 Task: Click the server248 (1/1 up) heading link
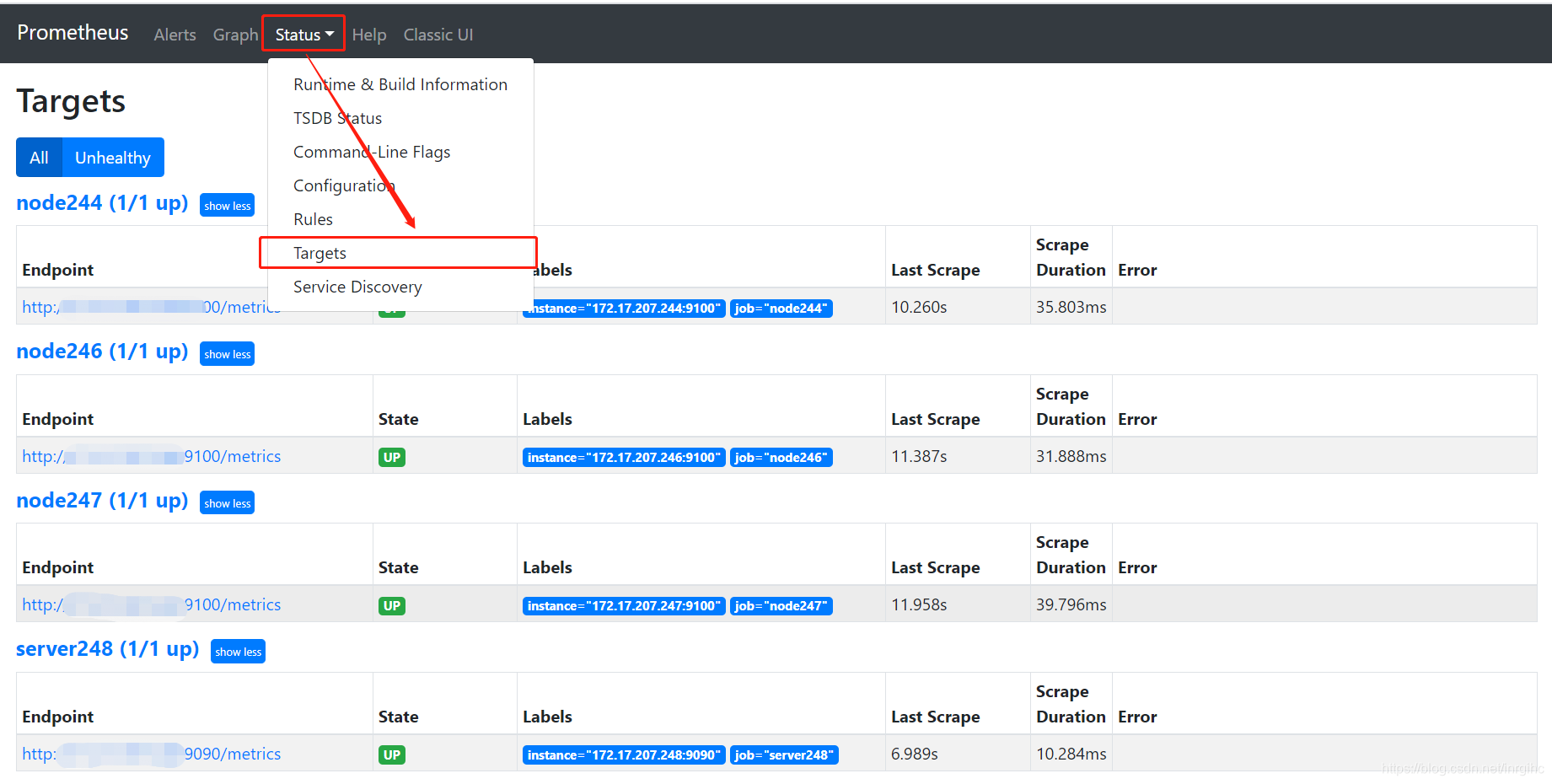tap(108, 649)
